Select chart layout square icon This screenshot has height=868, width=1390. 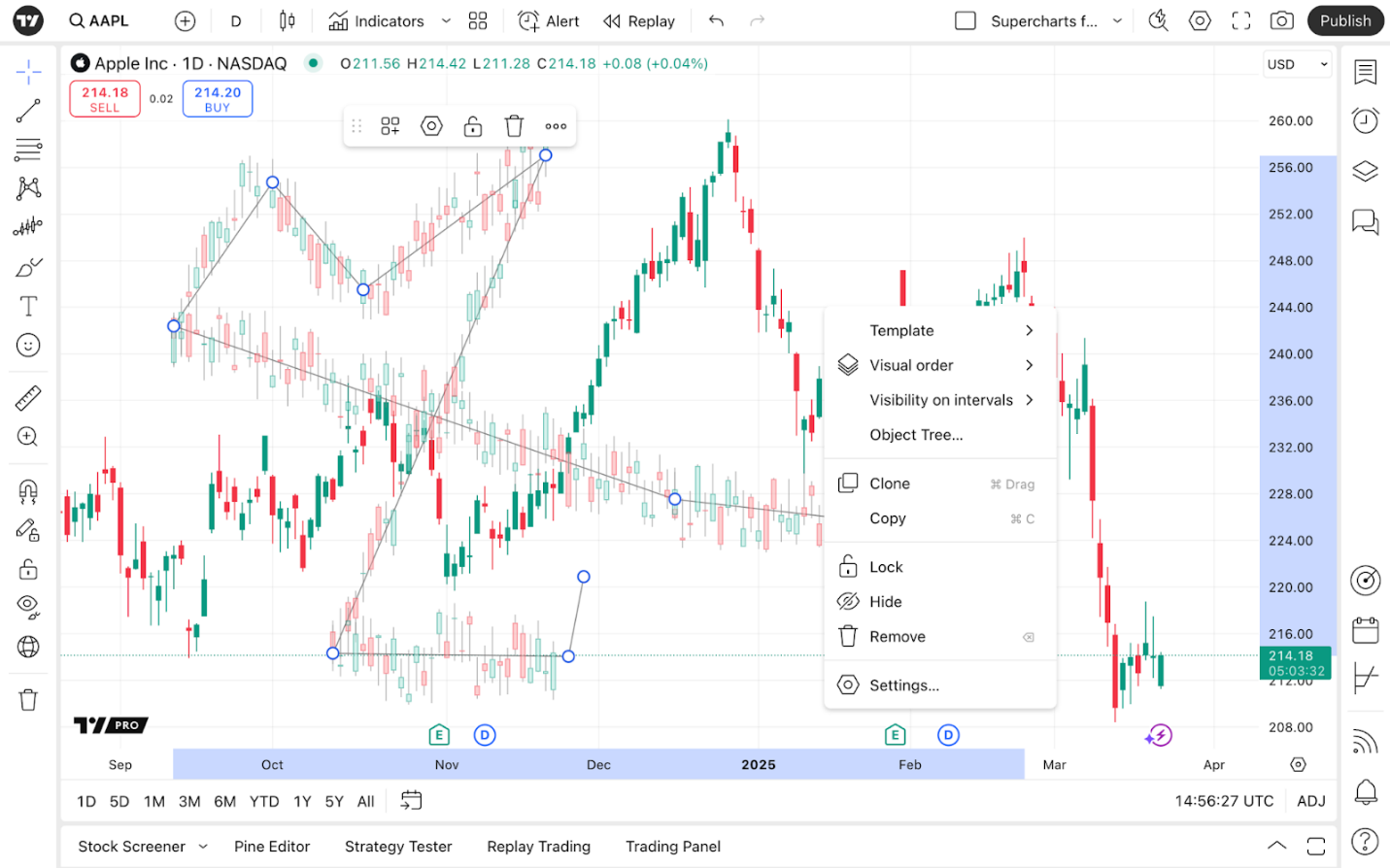(966, 20)
